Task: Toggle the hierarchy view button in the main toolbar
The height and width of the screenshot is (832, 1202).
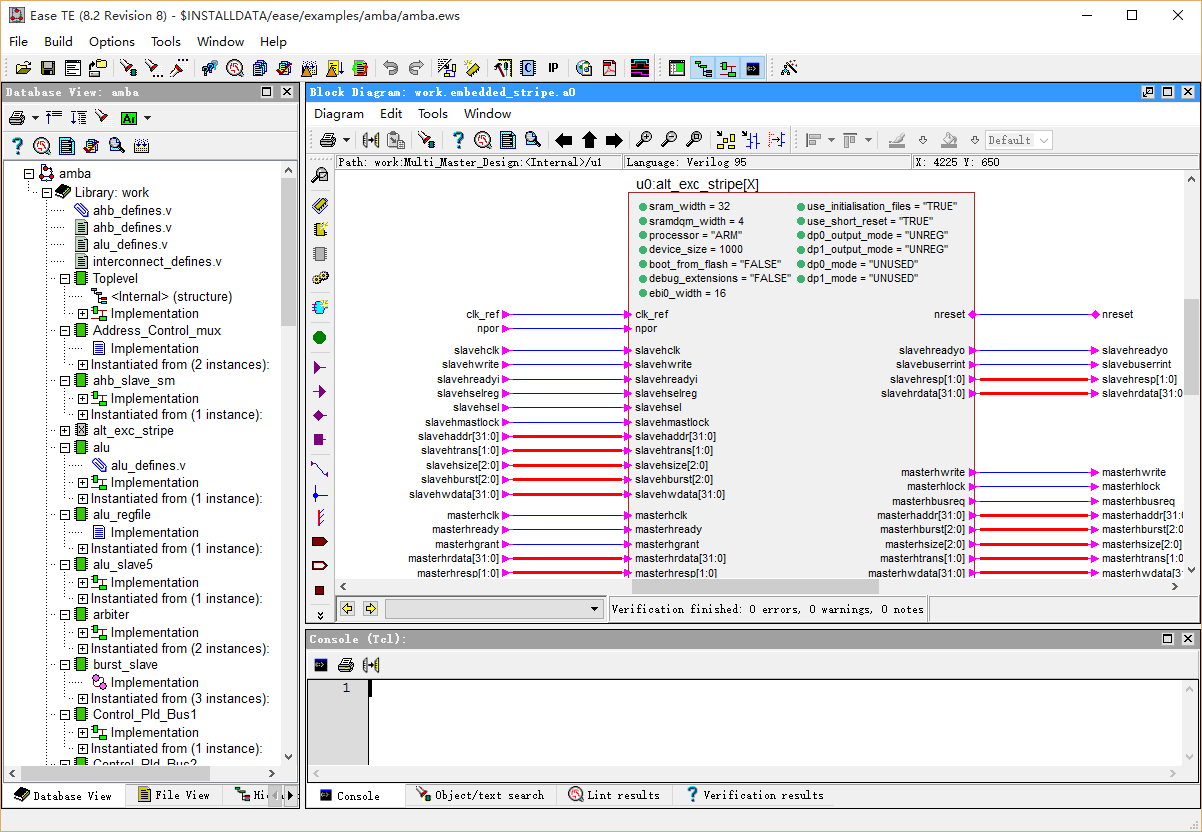Action: pyautogui.click(x=703, y=68)
